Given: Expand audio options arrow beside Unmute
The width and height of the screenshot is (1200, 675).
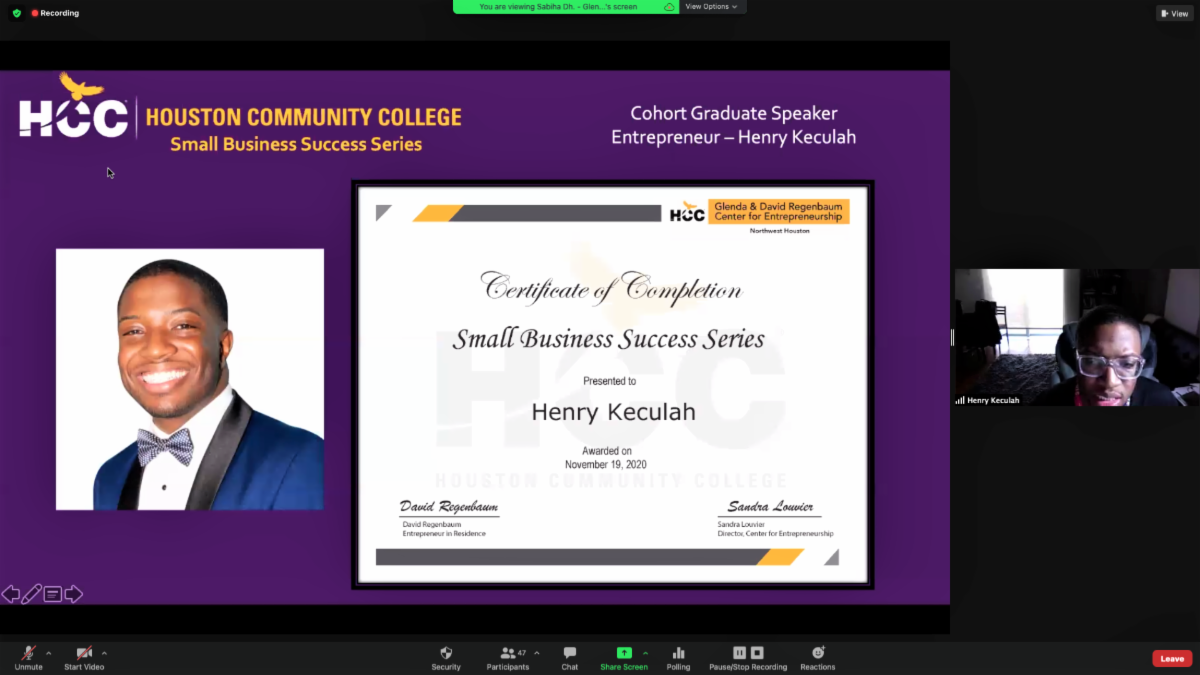Looking at the screenshot, I should 49,653.
